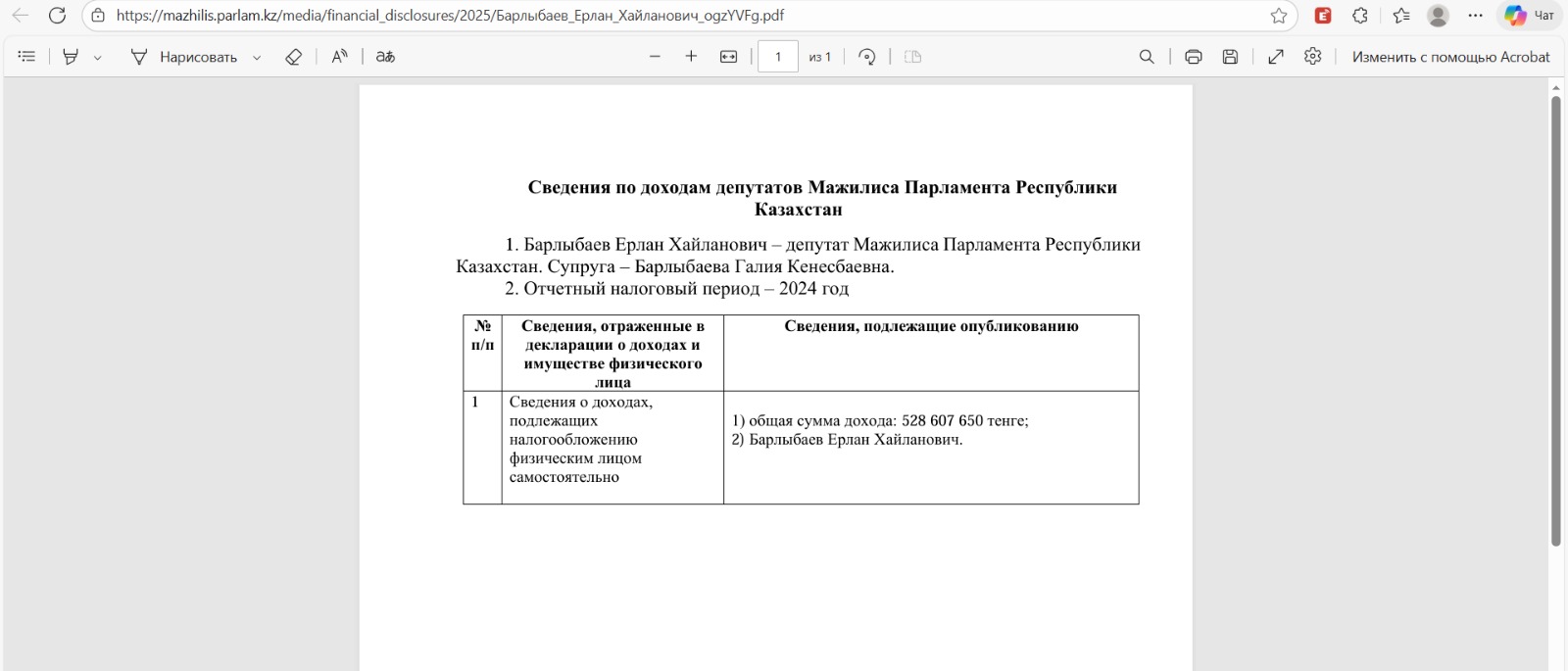Zoom in using the plus button
Image resolution: width=1568 pixels, height=671 pixels.
(691, 57)
